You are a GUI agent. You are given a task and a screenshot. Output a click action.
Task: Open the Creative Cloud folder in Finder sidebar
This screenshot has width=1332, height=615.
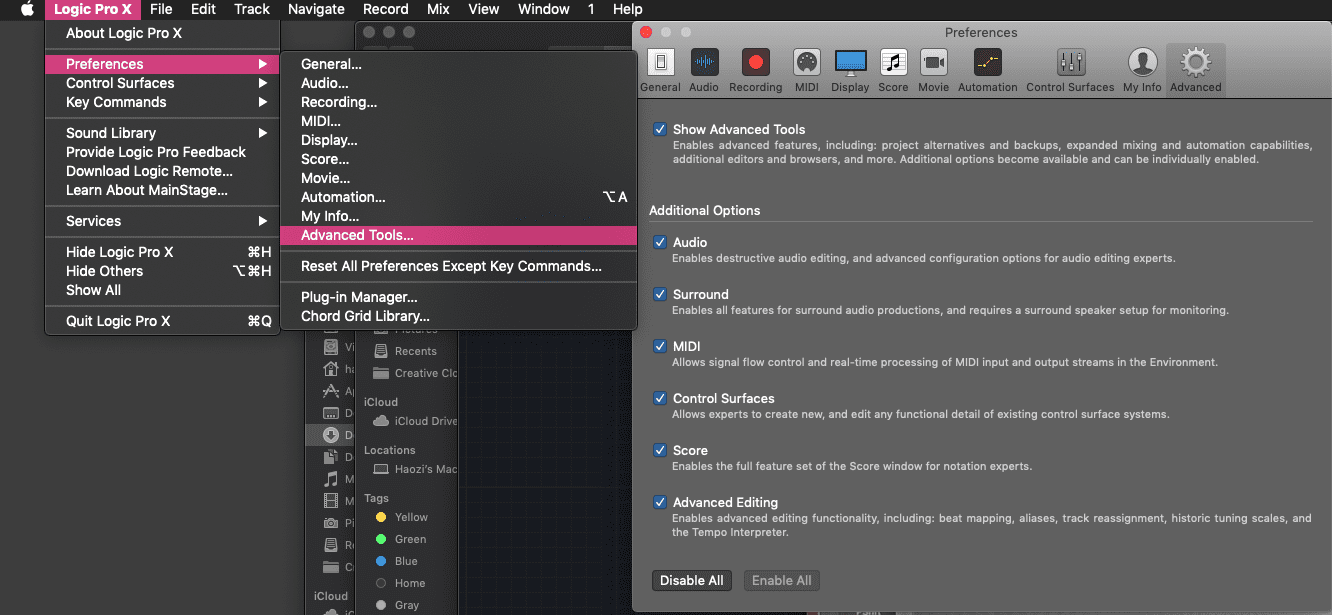(x=414, y=373)
